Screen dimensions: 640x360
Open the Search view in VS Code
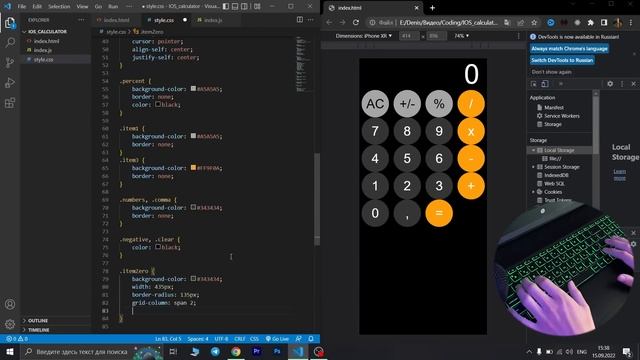pos(10,42)
